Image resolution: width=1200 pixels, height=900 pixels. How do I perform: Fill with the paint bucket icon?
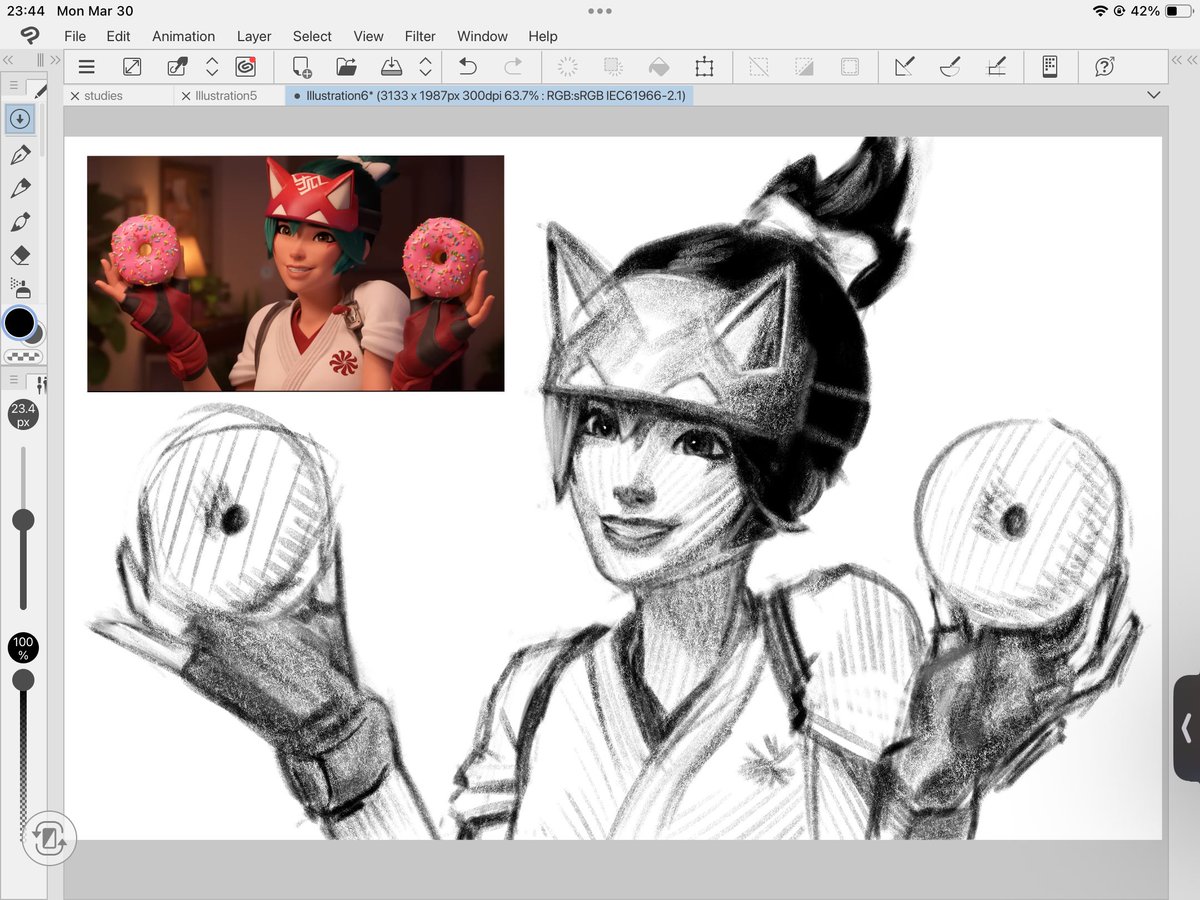point(658,67)
